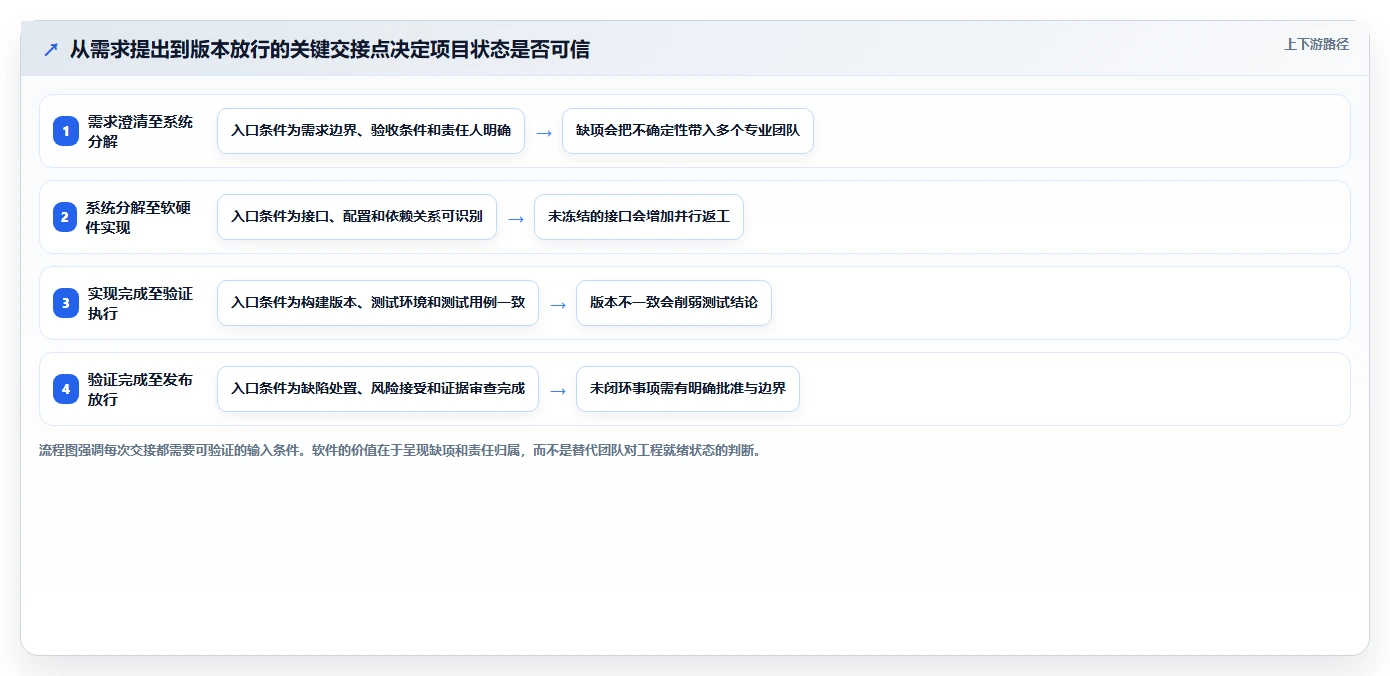Select step badge number 4

coord(66,389)
